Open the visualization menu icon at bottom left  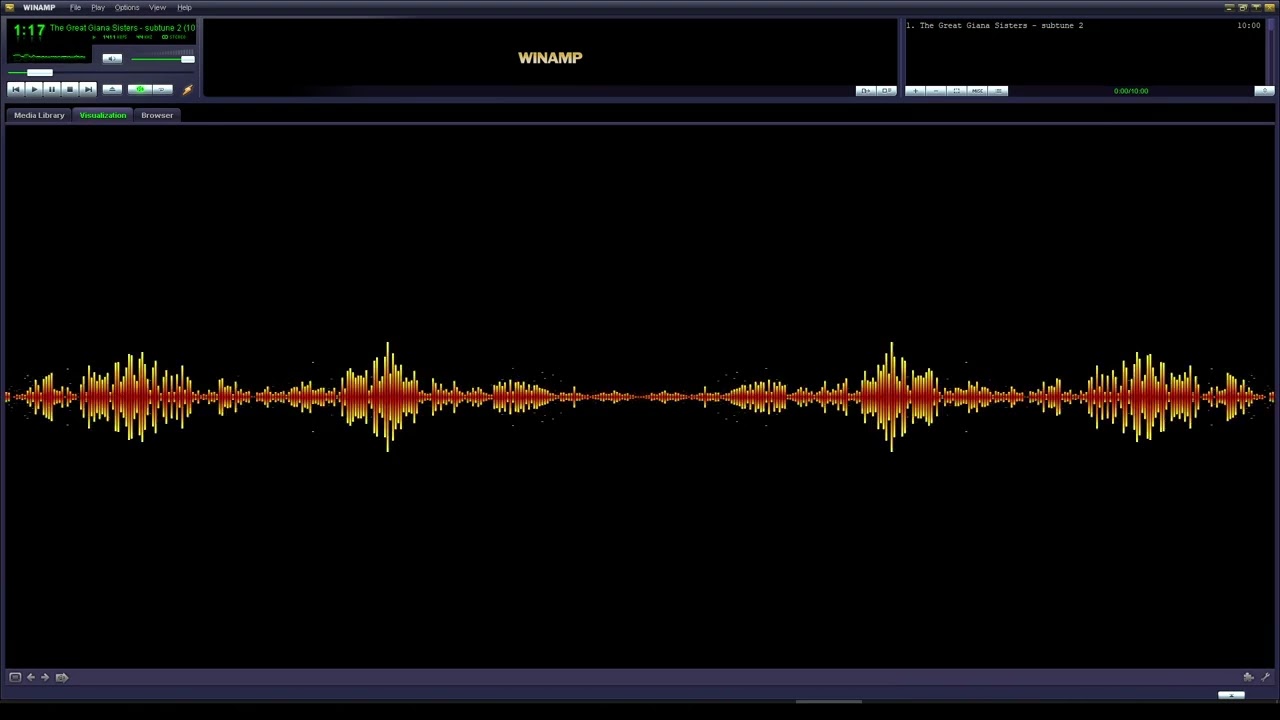15,677
